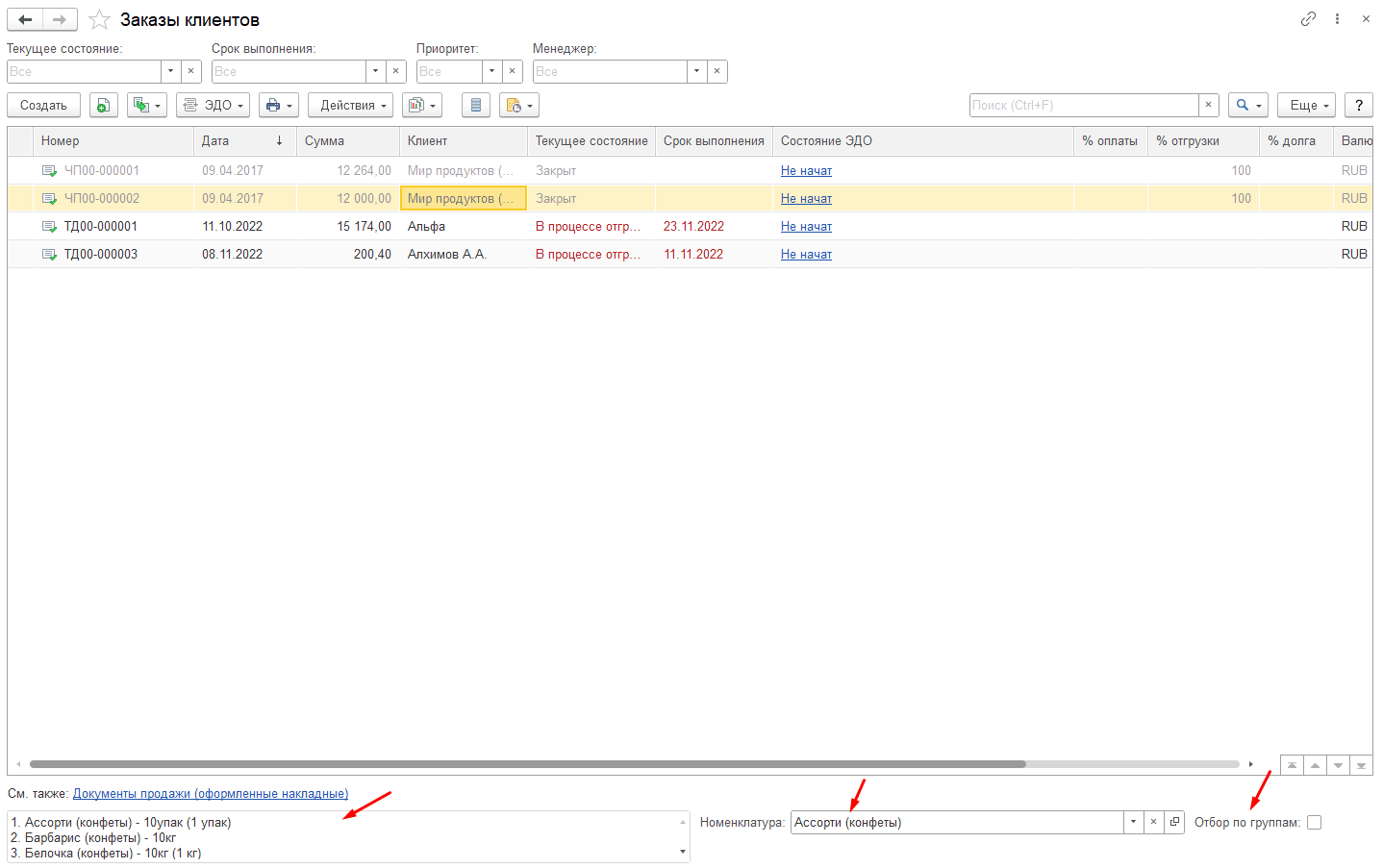Screen dimensions: 1383x868
Task: Expand the Текущее состояние dropdown
Action: pyautogui.click(x=171, y=71)
